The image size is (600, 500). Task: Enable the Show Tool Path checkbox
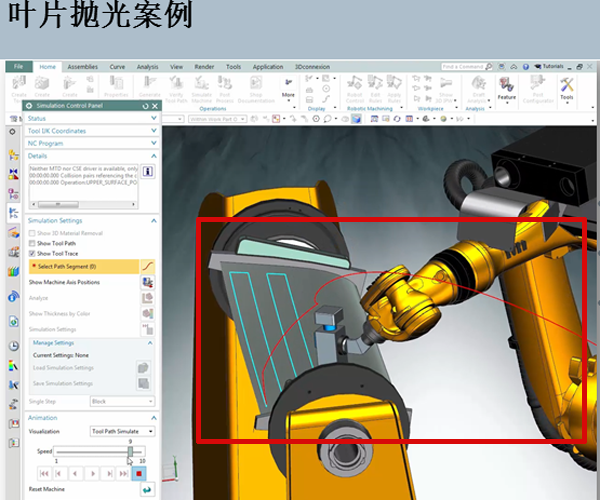point(32,243)
